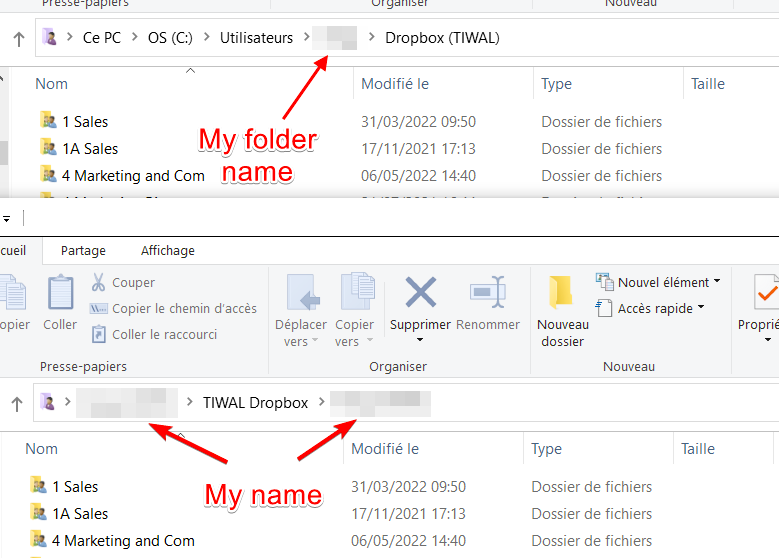This screenshot has width=779, height=558.
Task: Open the dropdown arrow under Supprimer
Action: 420,340
